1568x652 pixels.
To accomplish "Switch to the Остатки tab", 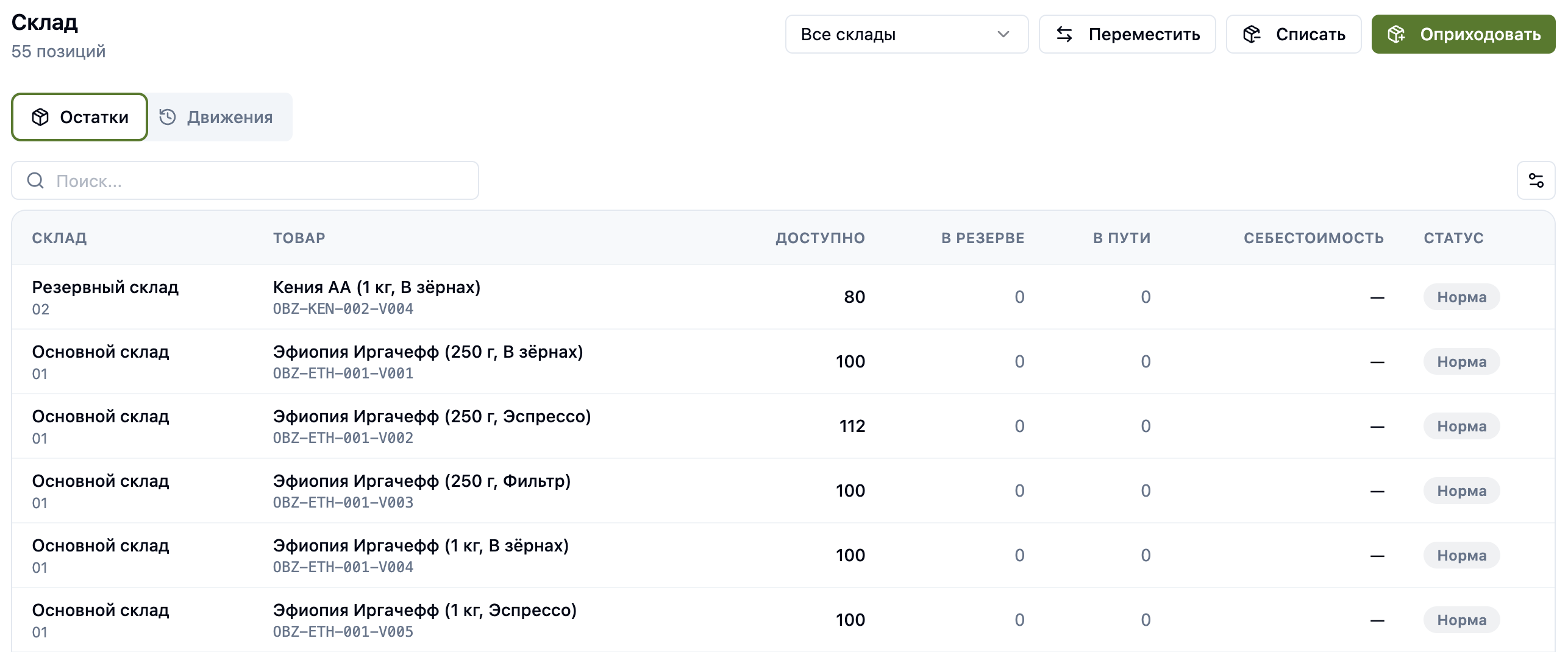I will click(80, 117).
